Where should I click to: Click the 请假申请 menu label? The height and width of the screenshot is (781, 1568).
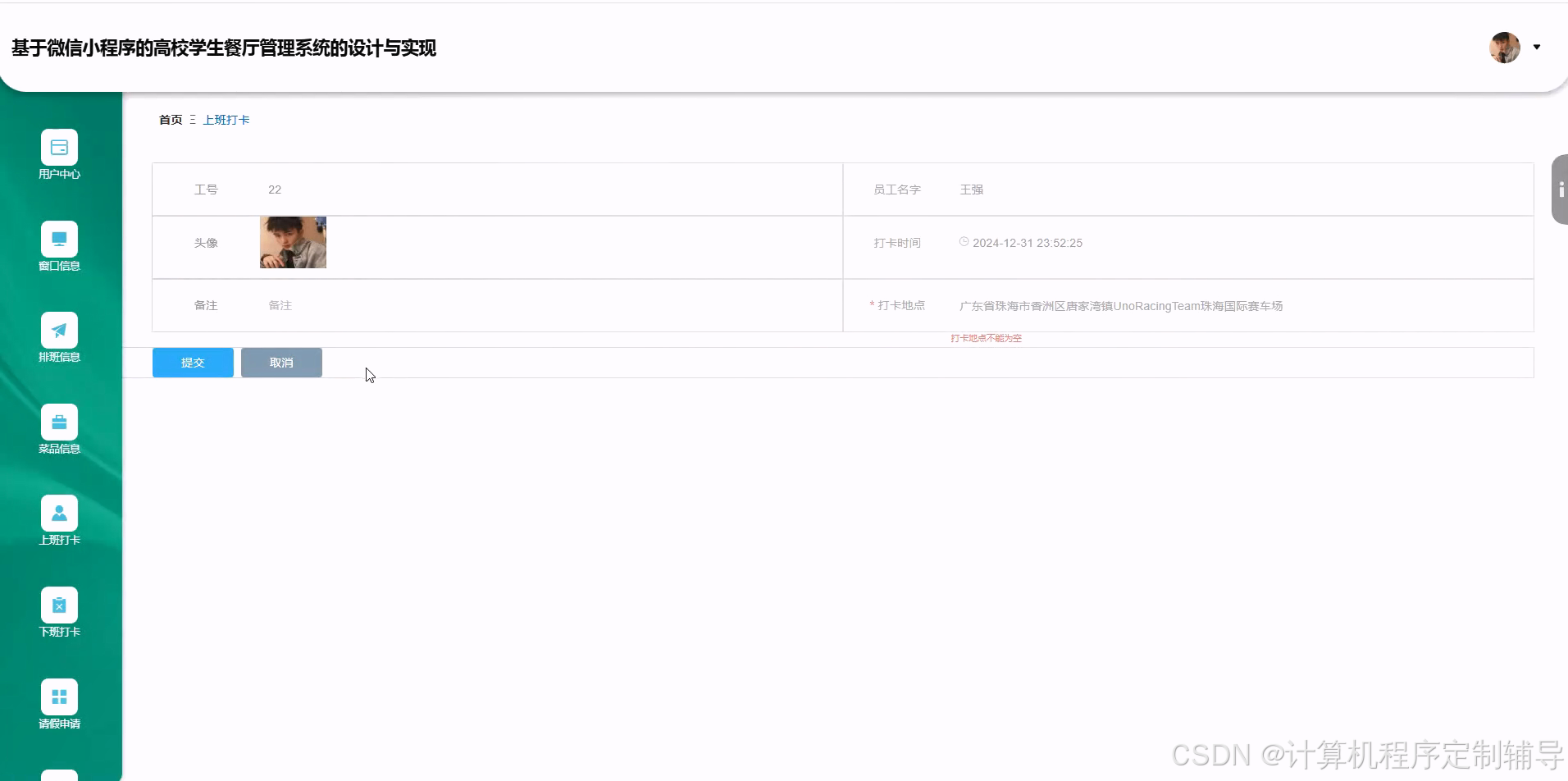[59, 724]
